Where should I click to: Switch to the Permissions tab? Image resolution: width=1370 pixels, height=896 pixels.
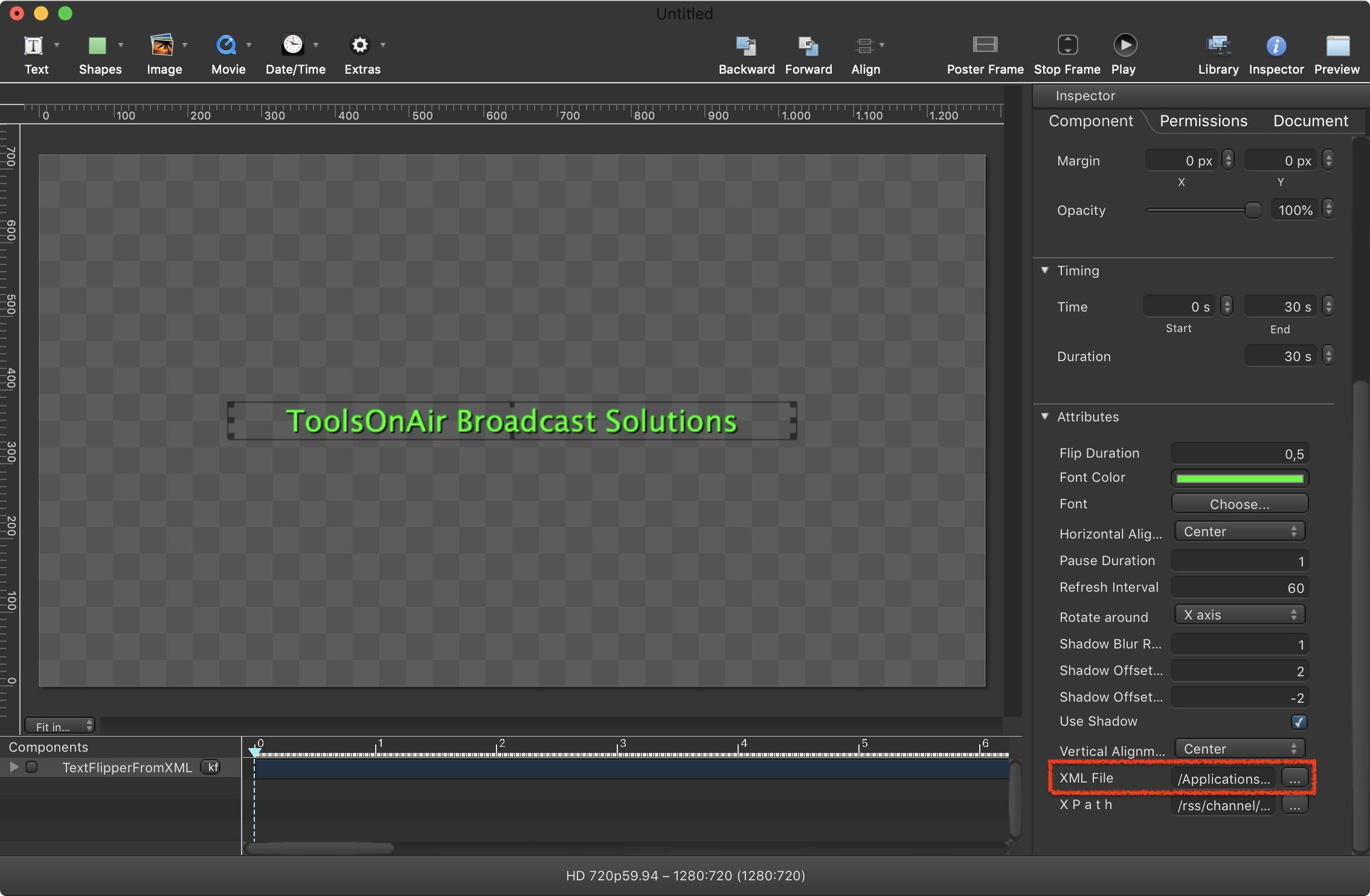1203,121
